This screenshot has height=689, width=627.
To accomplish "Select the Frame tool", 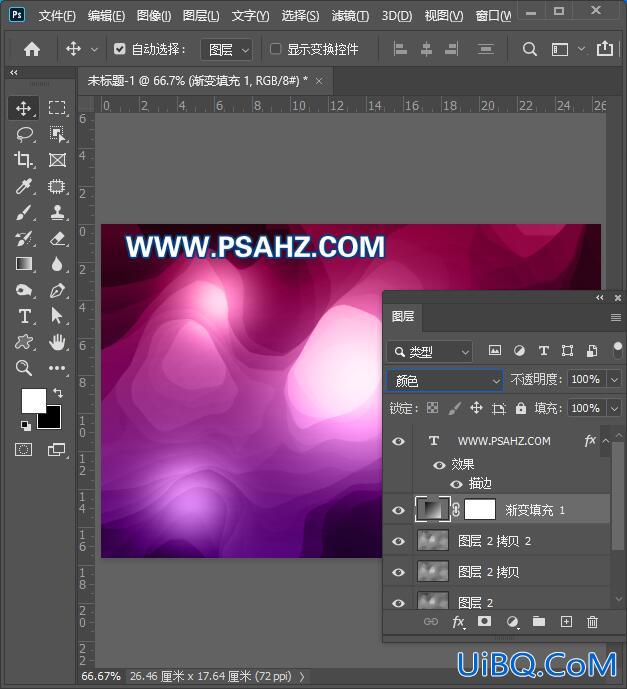I will [57, 160].
